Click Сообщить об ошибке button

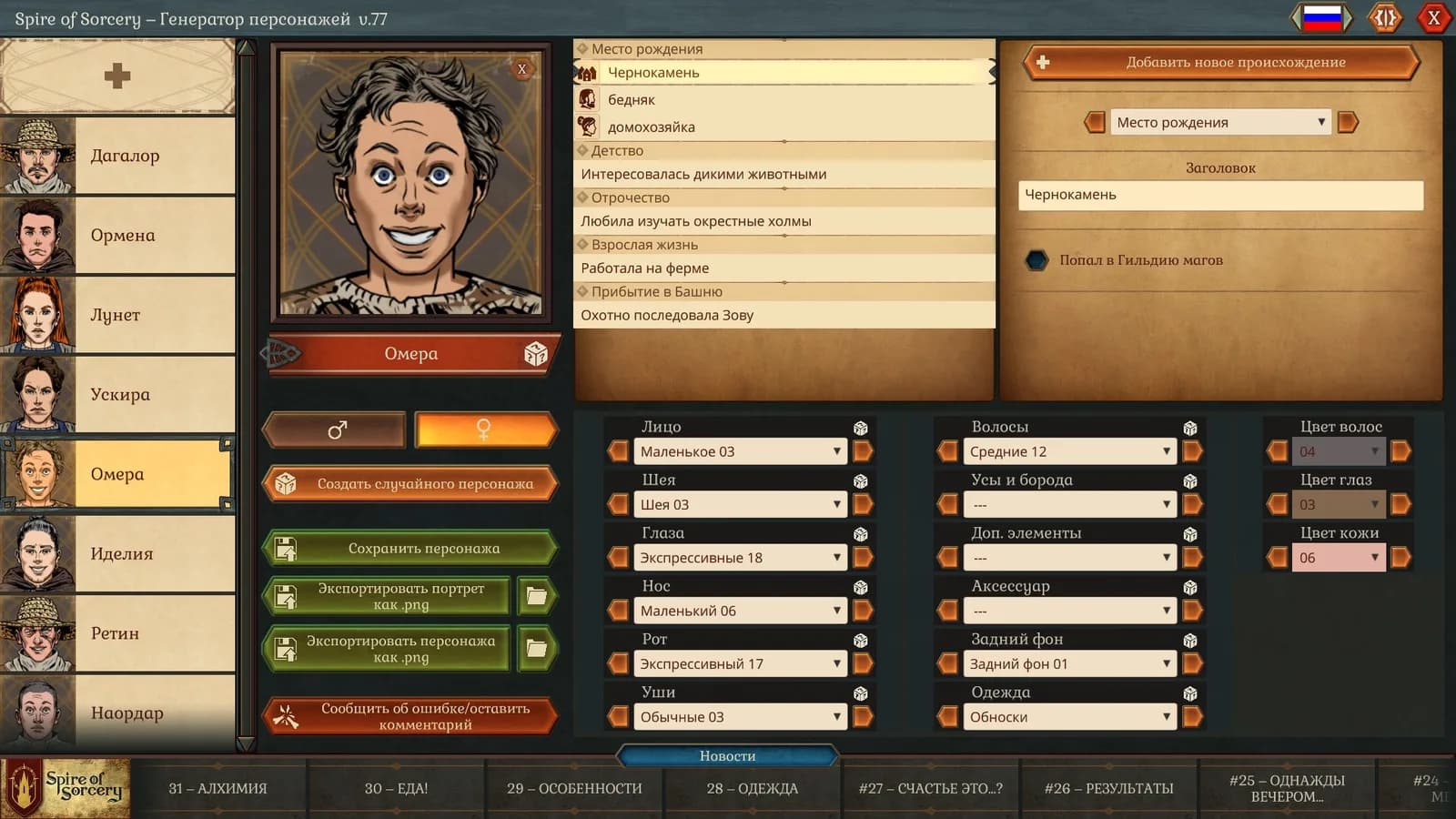coord(409,716)
